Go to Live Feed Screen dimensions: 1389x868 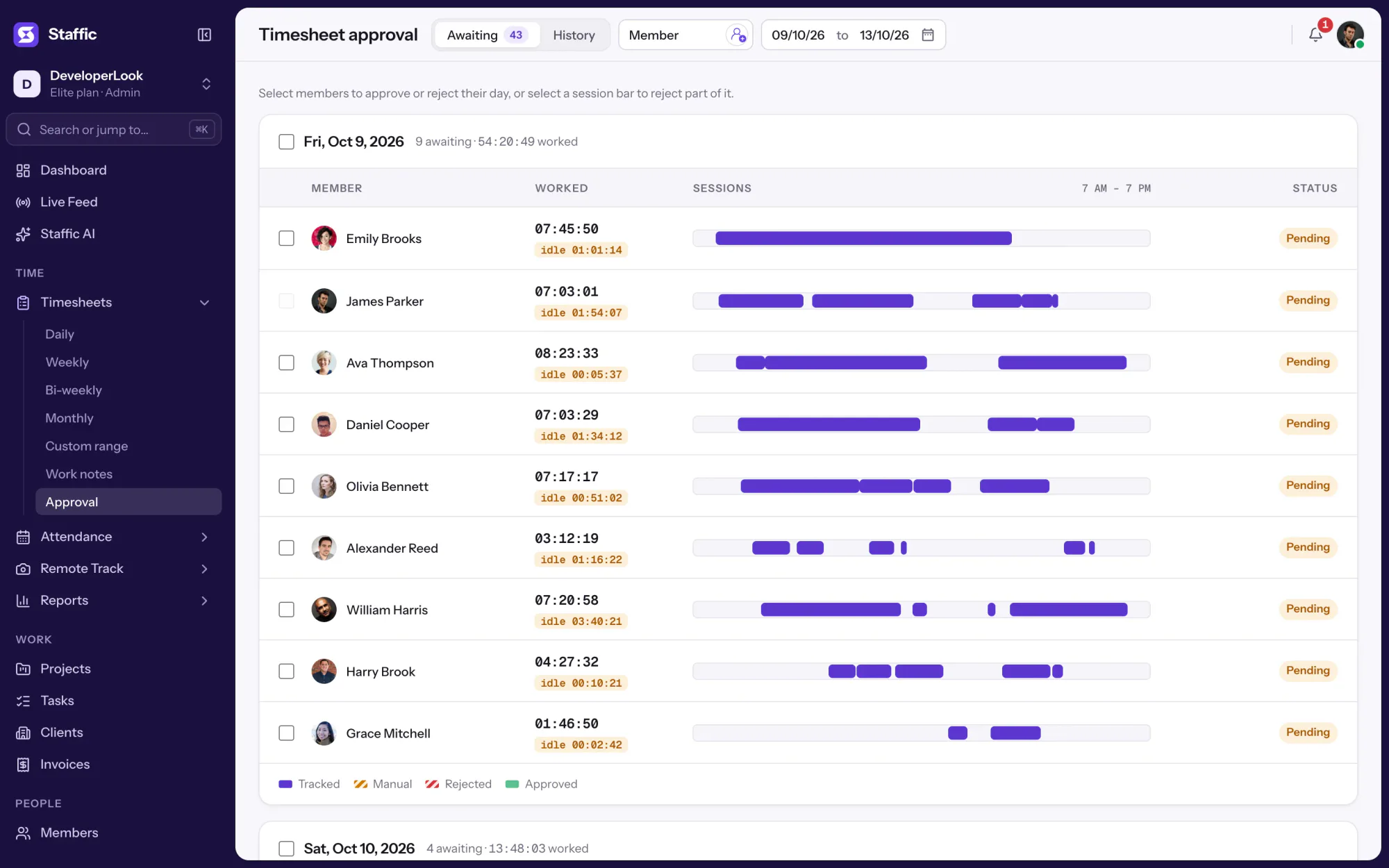69,202
